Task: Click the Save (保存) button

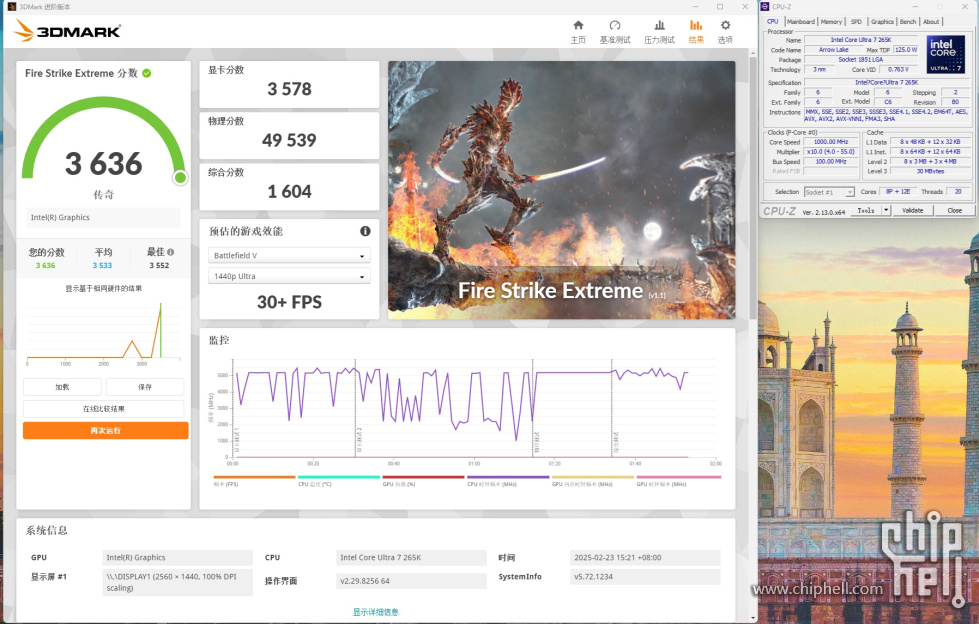Action: point(145,387)
